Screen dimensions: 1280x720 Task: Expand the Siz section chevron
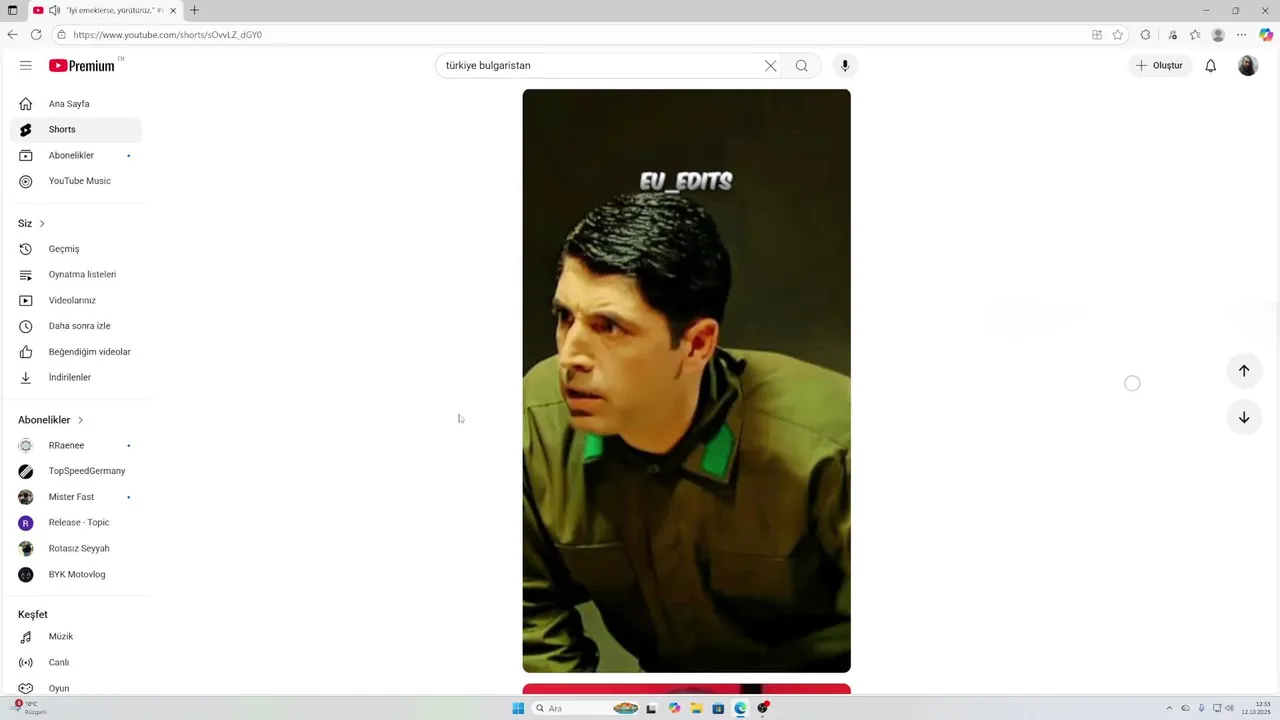pos(42,224)
